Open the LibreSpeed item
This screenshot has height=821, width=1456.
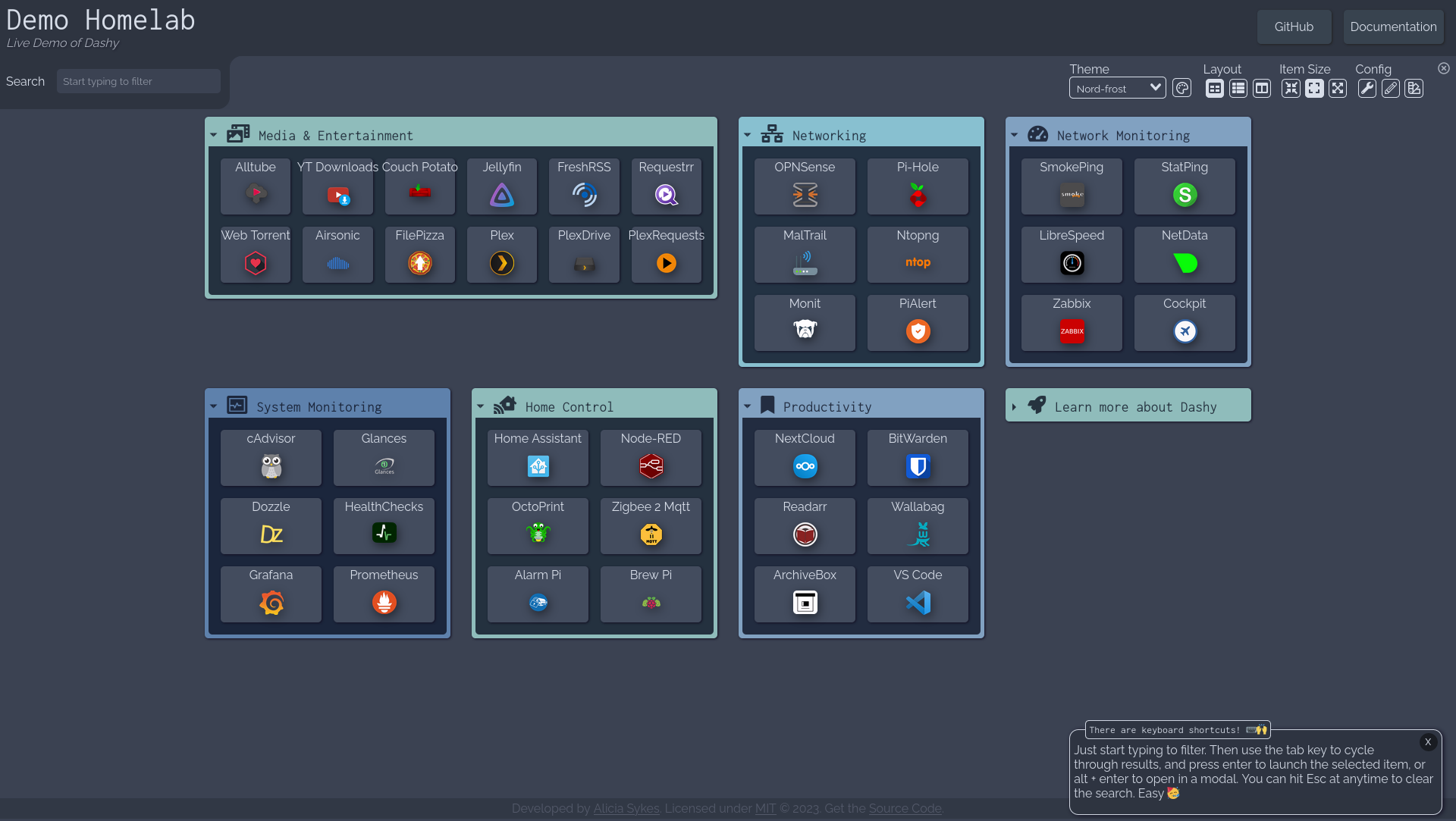point(1072,254)
